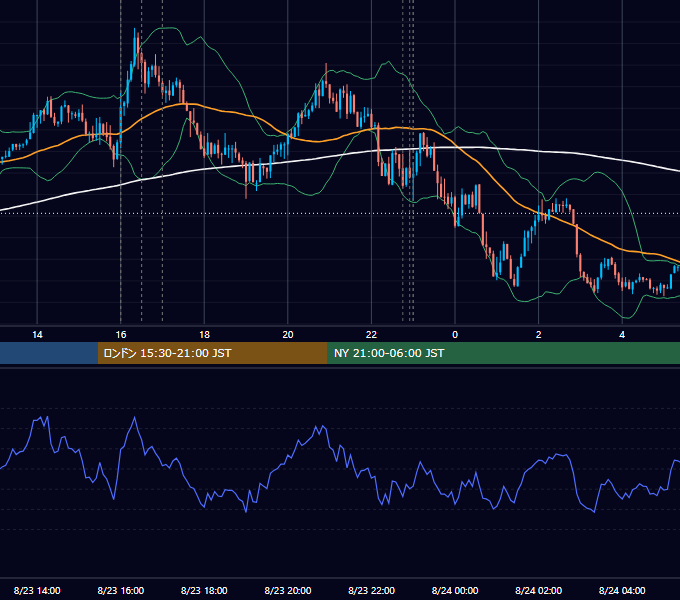Click the 8/23 14:00 date label

(x=37, y=590)
